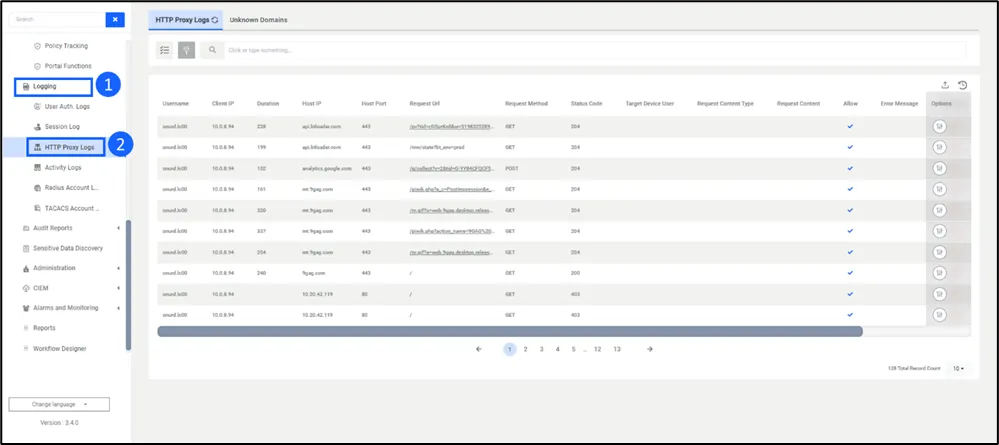Click Allow checkmark in row with duration 228
The height and width of the screenshot is (445, 999).
(x=850, y=126)
